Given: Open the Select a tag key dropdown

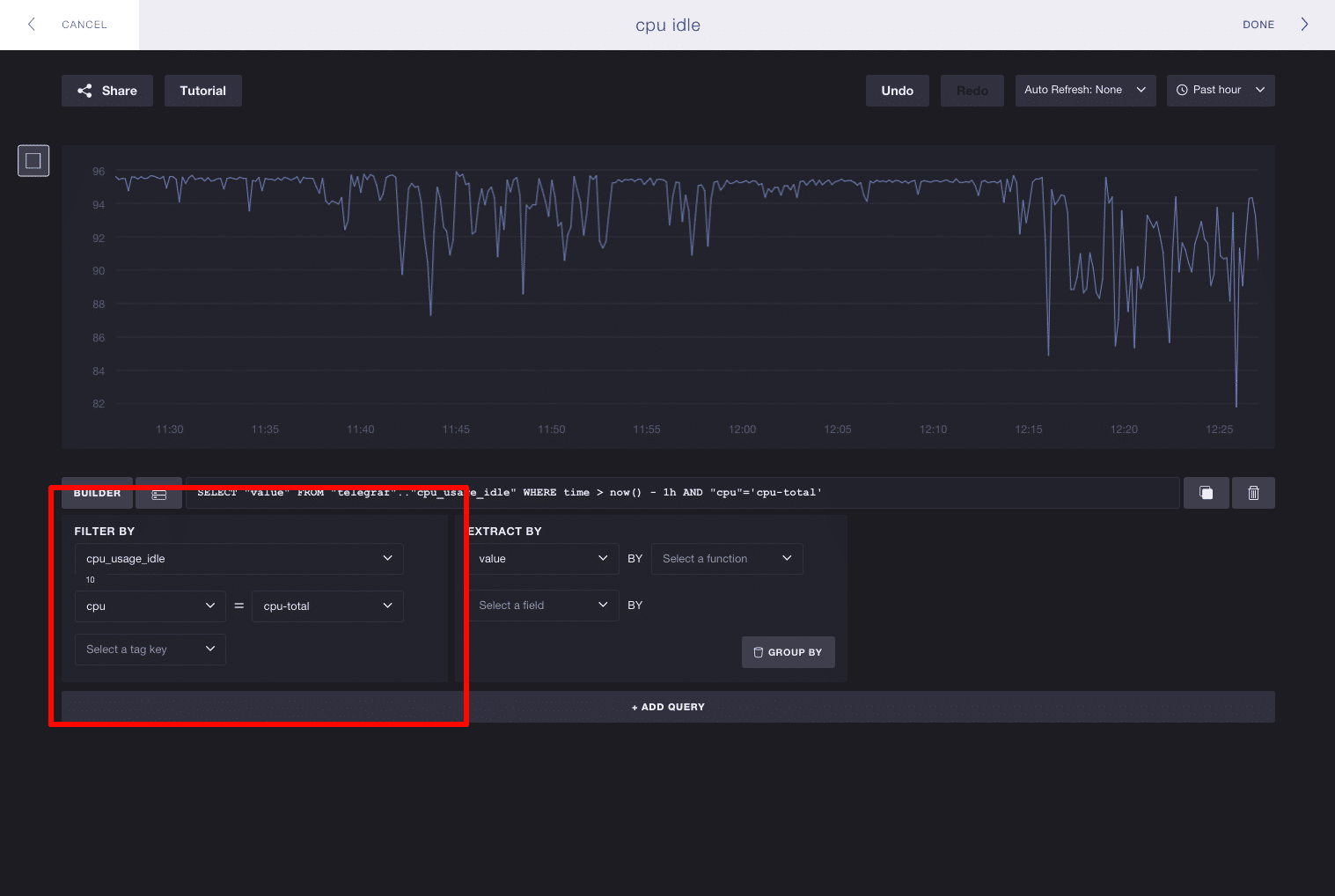Looking at the screenshot, I should click(150, 650).
